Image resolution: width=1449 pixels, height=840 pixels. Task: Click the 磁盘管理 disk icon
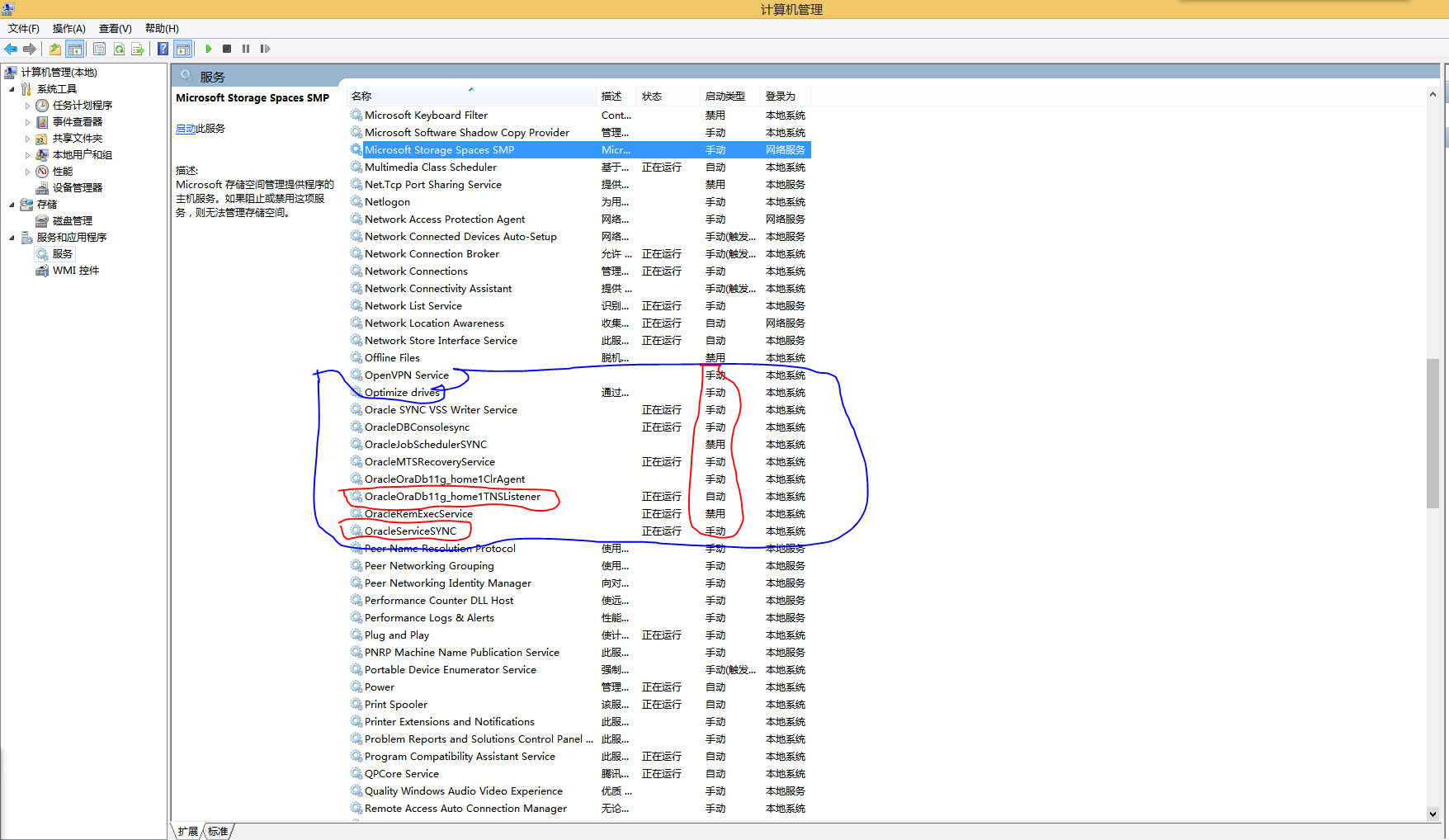tap(42, 221)
